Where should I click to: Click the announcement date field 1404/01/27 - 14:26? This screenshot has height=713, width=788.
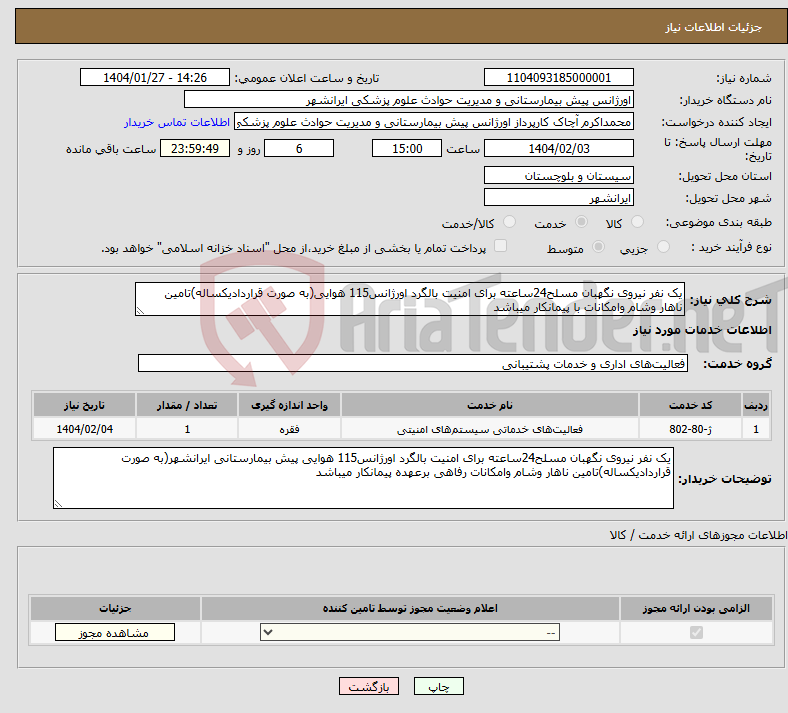pyautogui.click(x=155, y=77)
